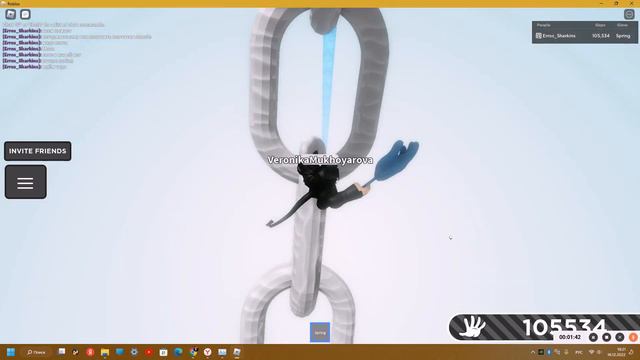Screen dimensions: 640x360
Task: Open the calendar app in the taskbar
Action: [x=163, y=352]
